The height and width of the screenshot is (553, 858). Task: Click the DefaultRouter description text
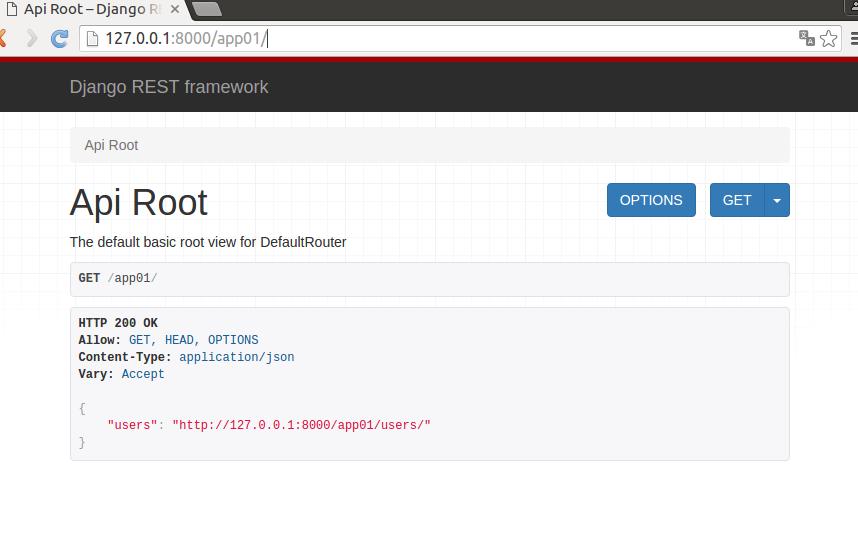pos(208,242)
